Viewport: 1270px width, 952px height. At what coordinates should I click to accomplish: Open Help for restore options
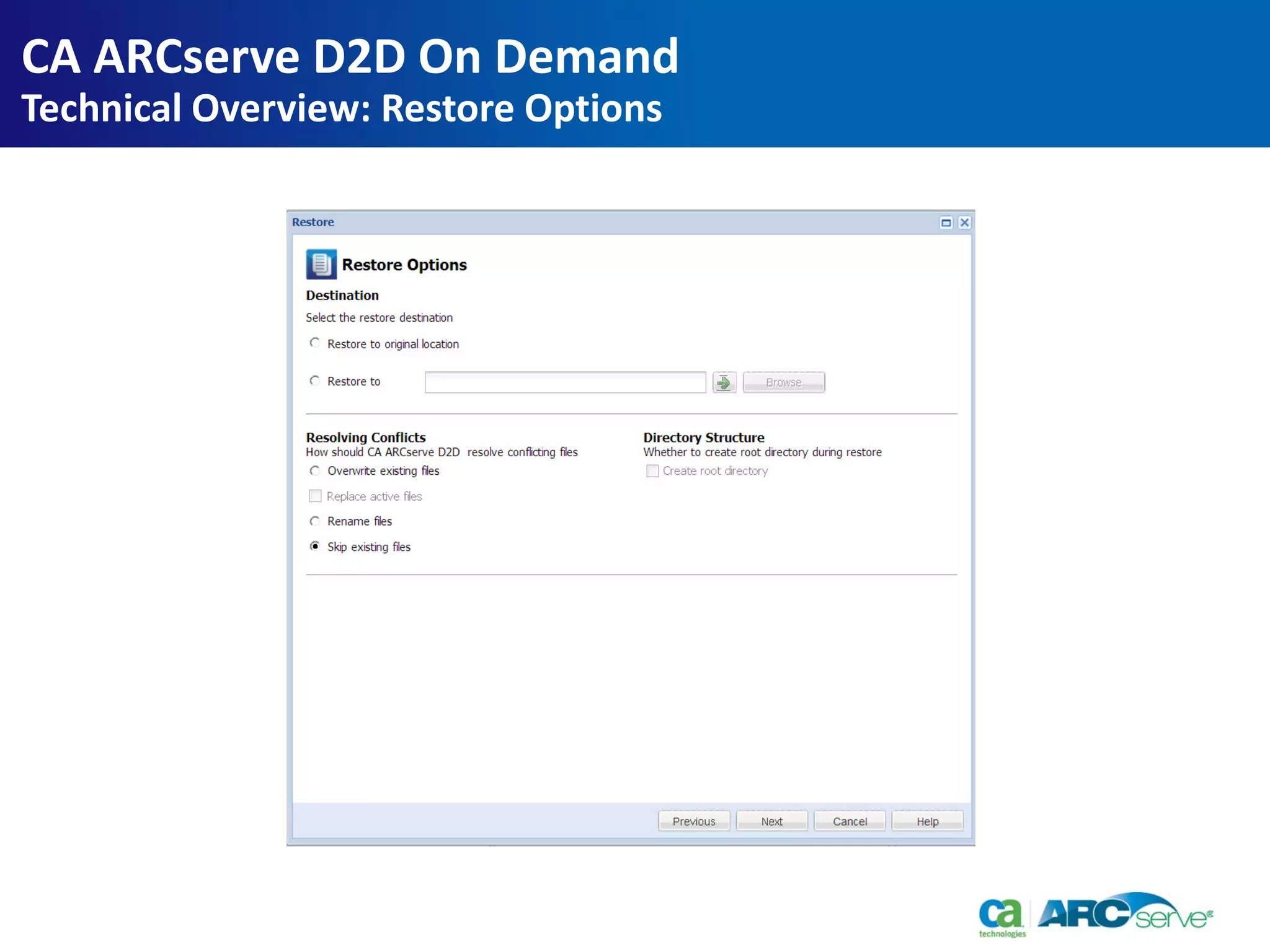tap(928, 821)
